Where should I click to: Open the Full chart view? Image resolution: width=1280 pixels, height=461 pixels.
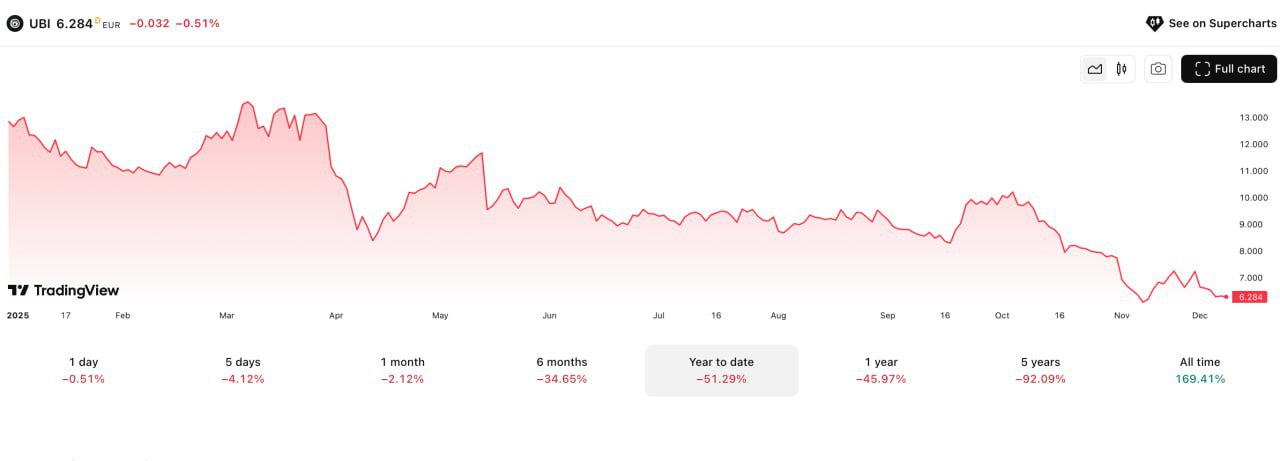click(1229, 69)
